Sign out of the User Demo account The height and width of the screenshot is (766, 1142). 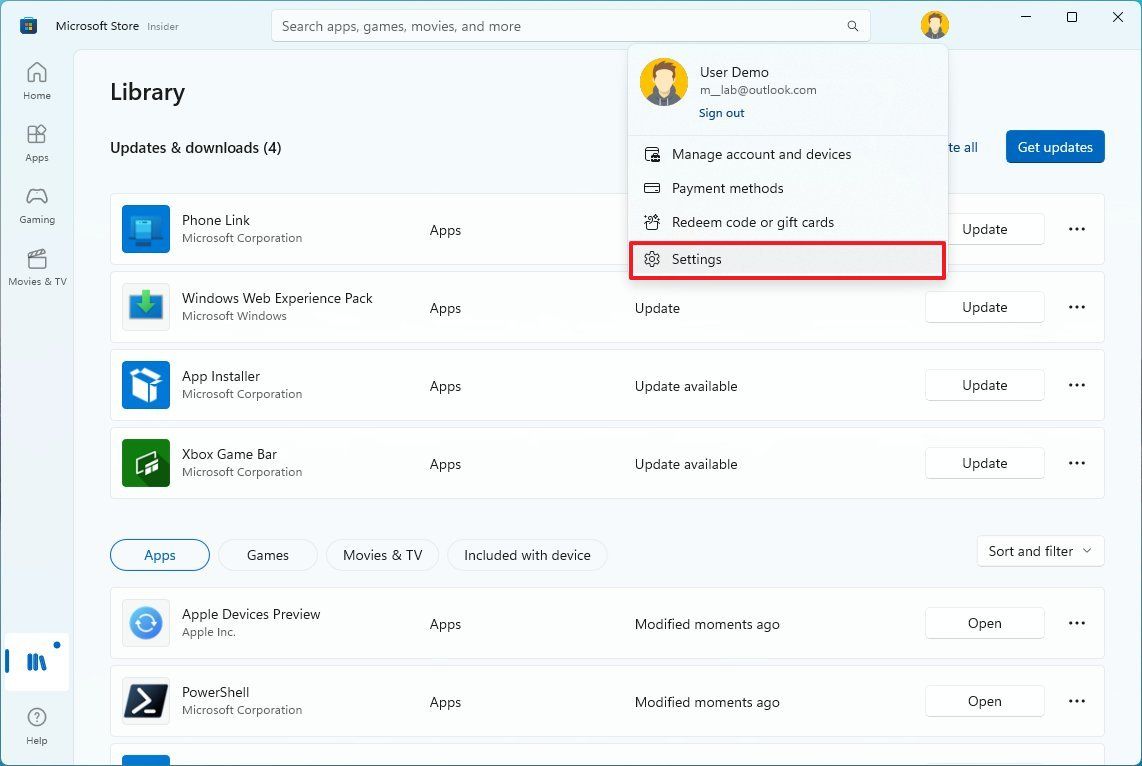721,112
